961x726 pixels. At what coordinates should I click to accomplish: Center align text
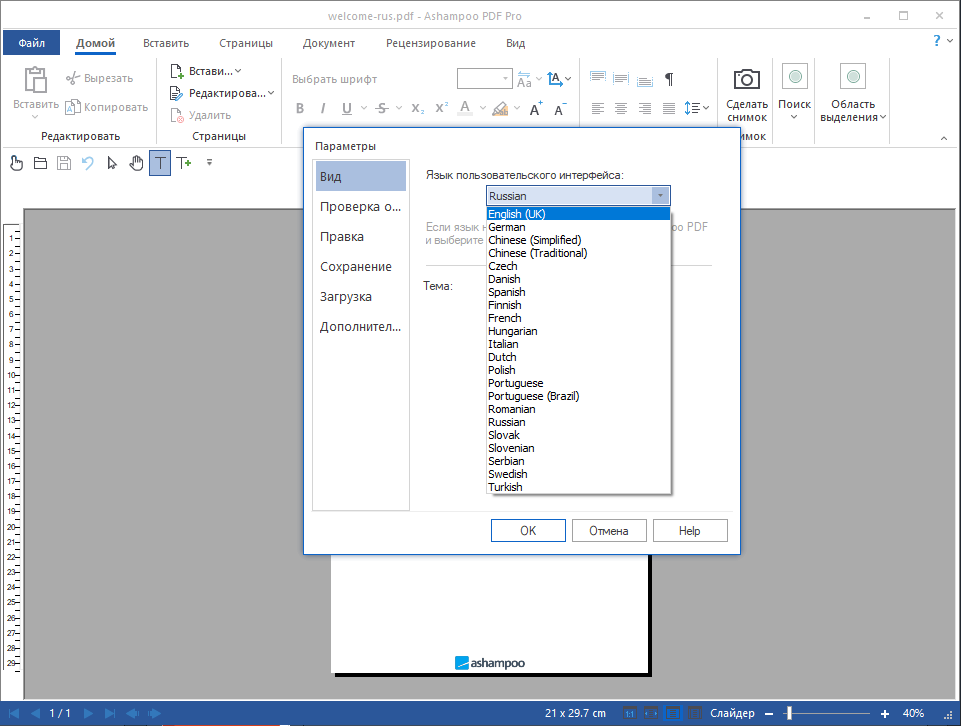tap(621, 108)
